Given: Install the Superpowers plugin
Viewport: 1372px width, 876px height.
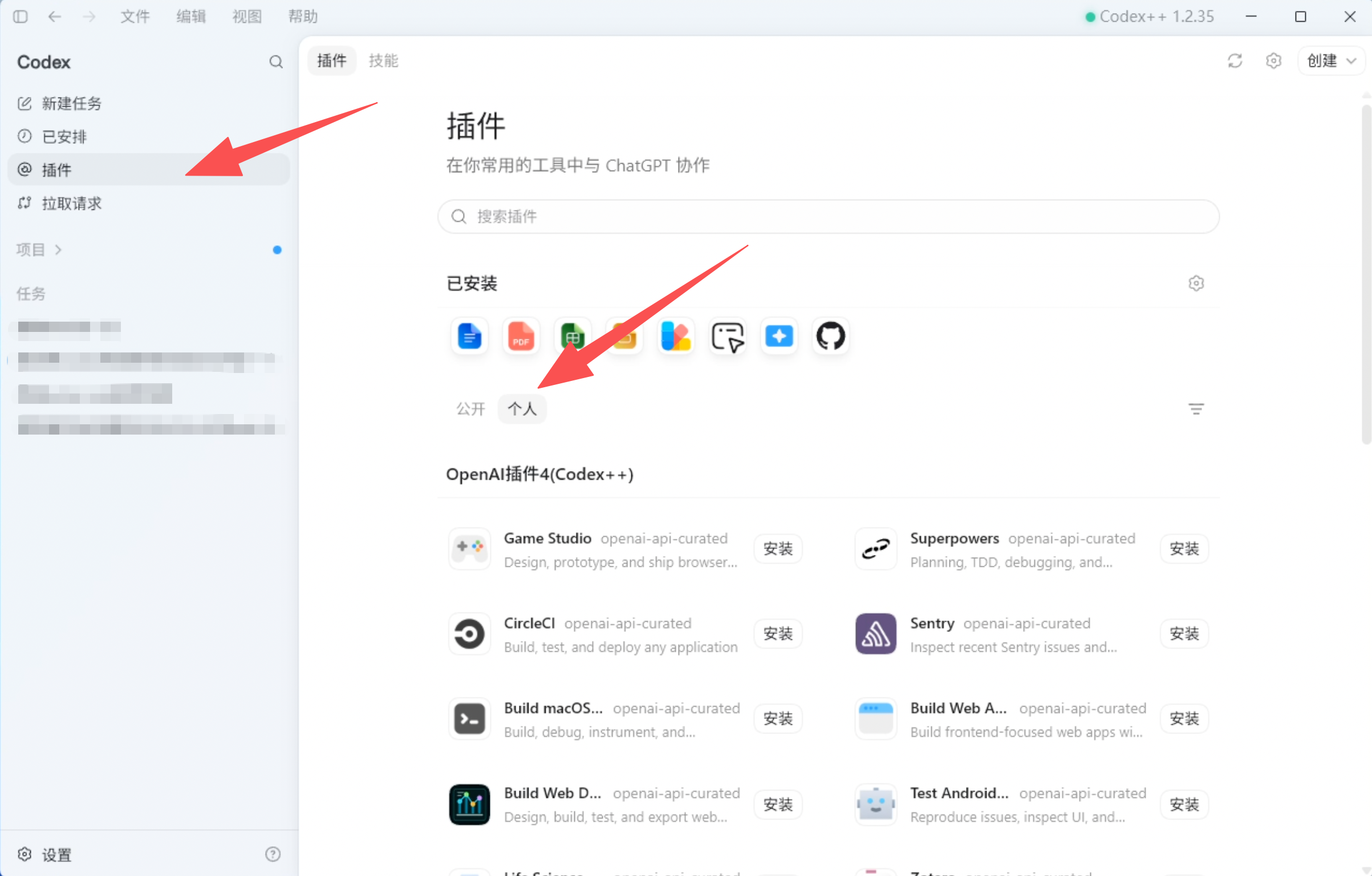Looking at the screenshot, I should point(1184,549).
